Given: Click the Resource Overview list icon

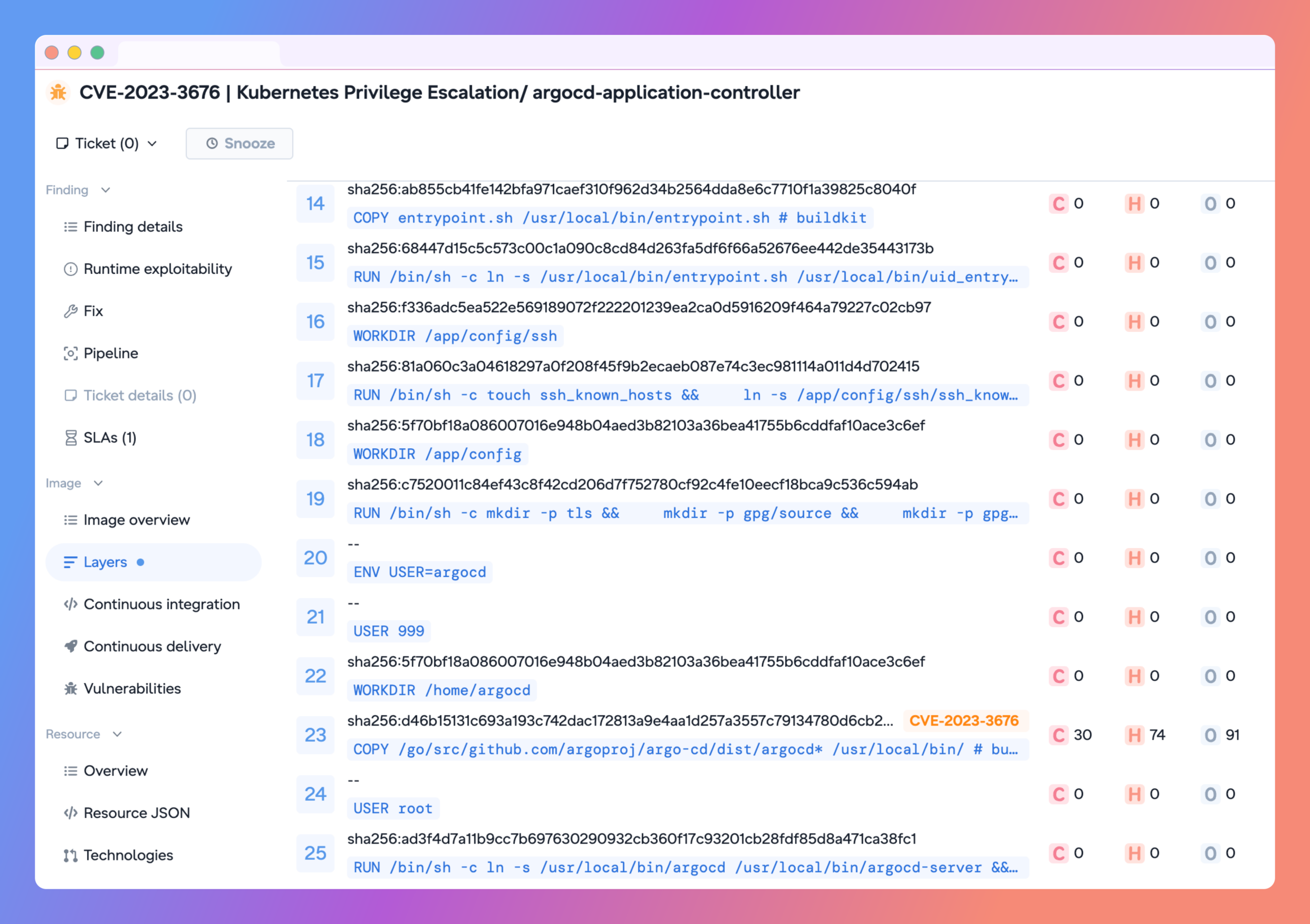Looking at the screenshot, I should [x=70, y=771].
